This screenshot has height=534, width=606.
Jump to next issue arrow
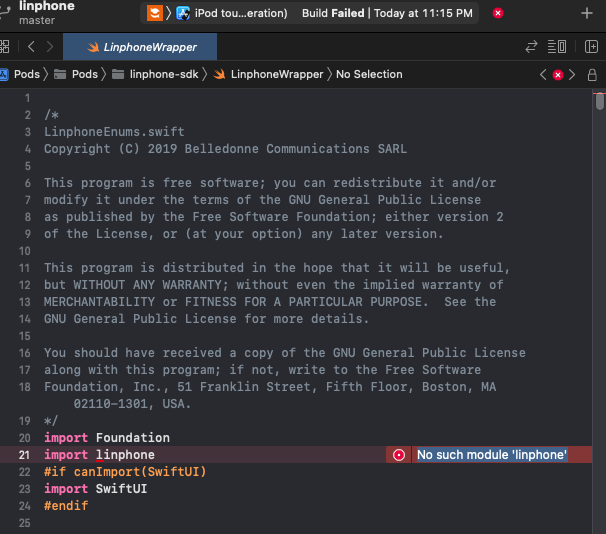(x=572, y=75)
